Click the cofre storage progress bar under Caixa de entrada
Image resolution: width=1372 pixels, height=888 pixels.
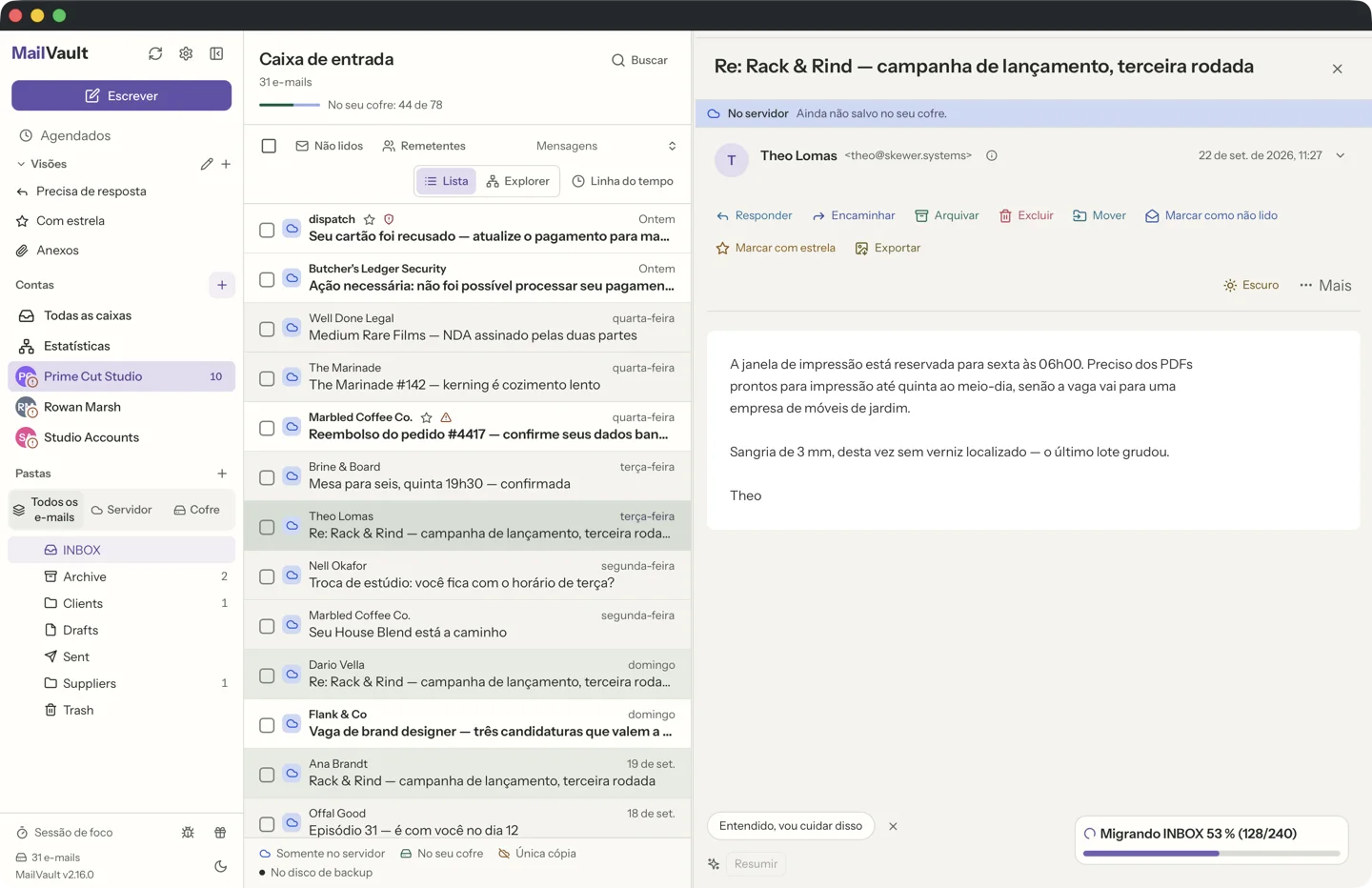[290, 105]
